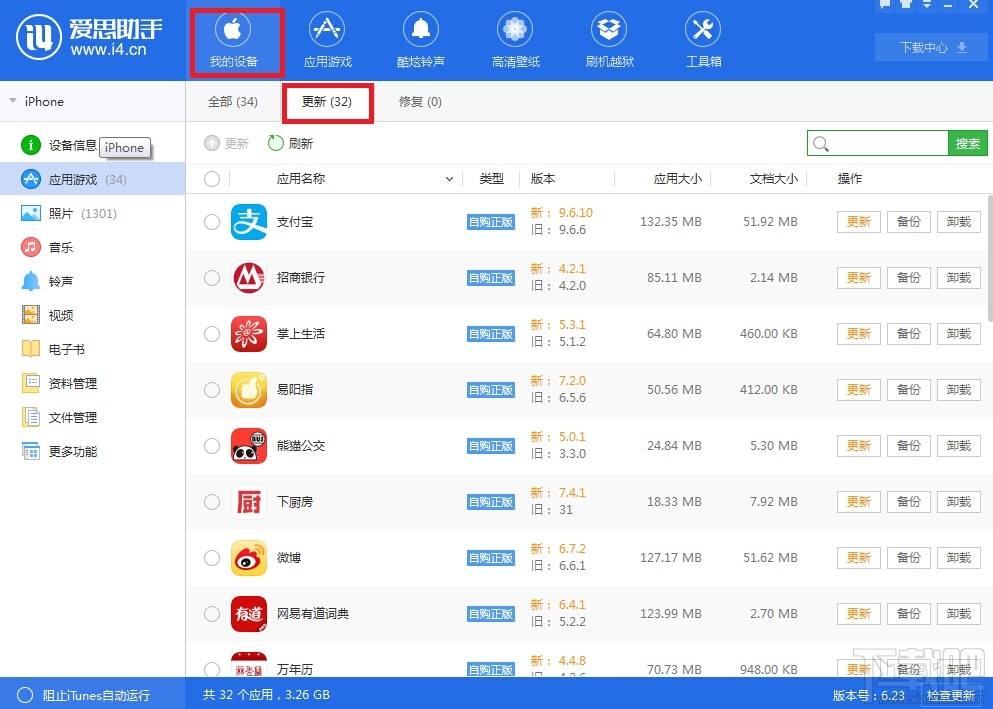
Task: Switch to the 修复(0) tab
Action: 420,101
